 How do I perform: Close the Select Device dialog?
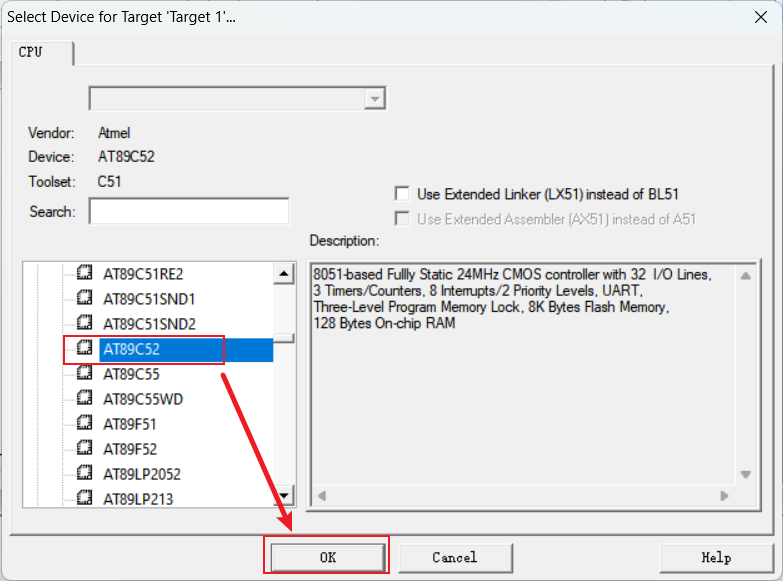coord(761,17)
